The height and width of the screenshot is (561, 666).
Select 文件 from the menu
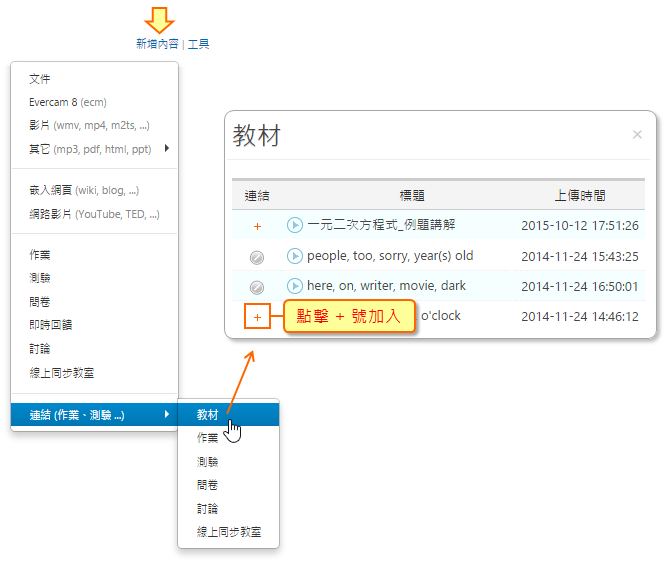[x=40, y=78]
